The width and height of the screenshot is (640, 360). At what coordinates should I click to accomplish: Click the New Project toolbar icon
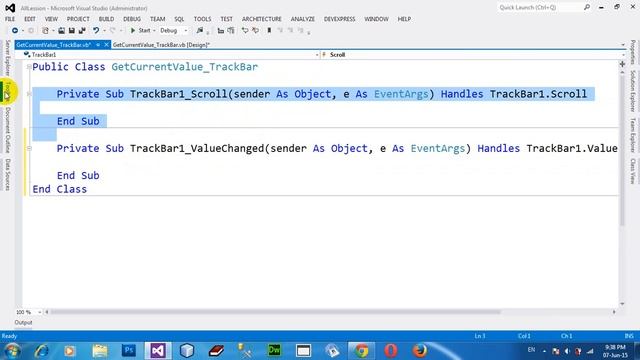(x=45, y=31)
